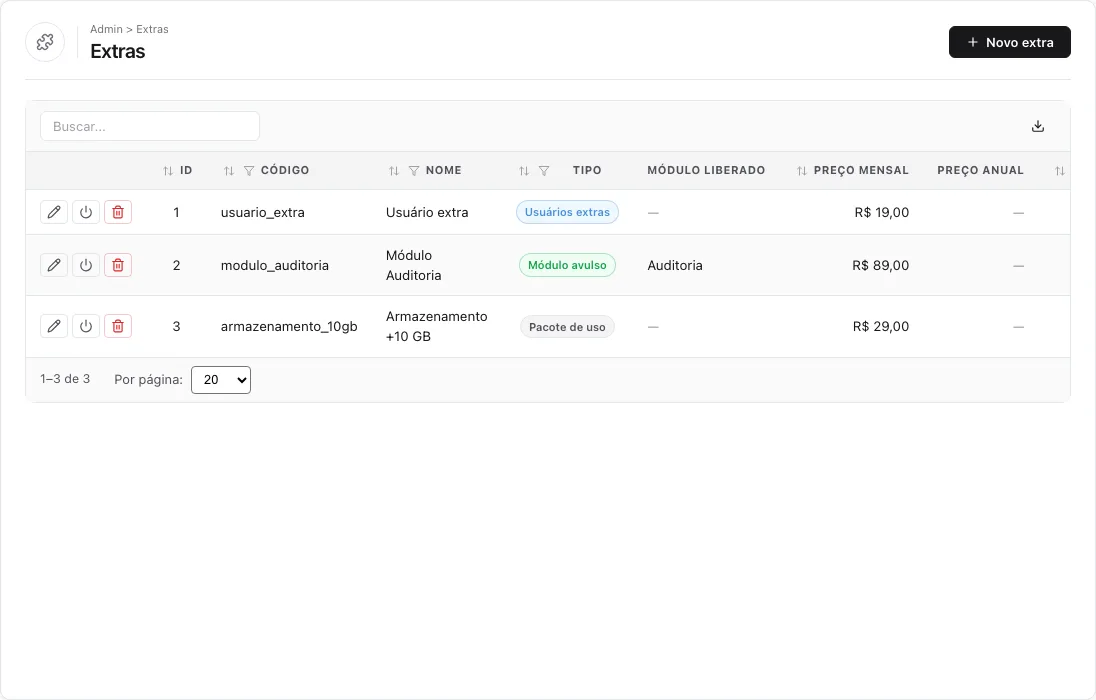Screen dimensions: 1096x700
Task: Delete the armazenamento_10gb row
Action: (x=118, y=326)
